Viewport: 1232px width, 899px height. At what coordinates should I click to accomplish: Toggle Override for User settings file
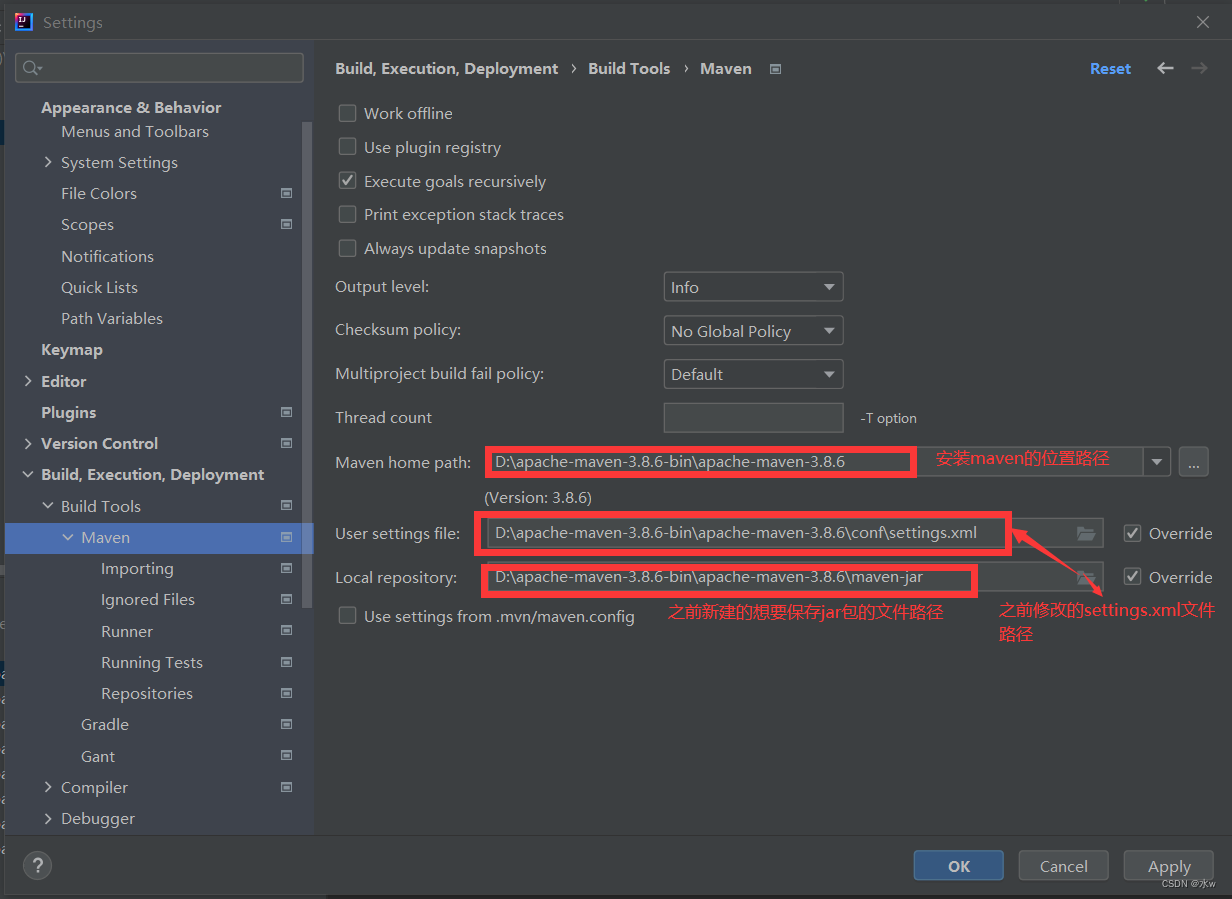tap(1132, 533)
